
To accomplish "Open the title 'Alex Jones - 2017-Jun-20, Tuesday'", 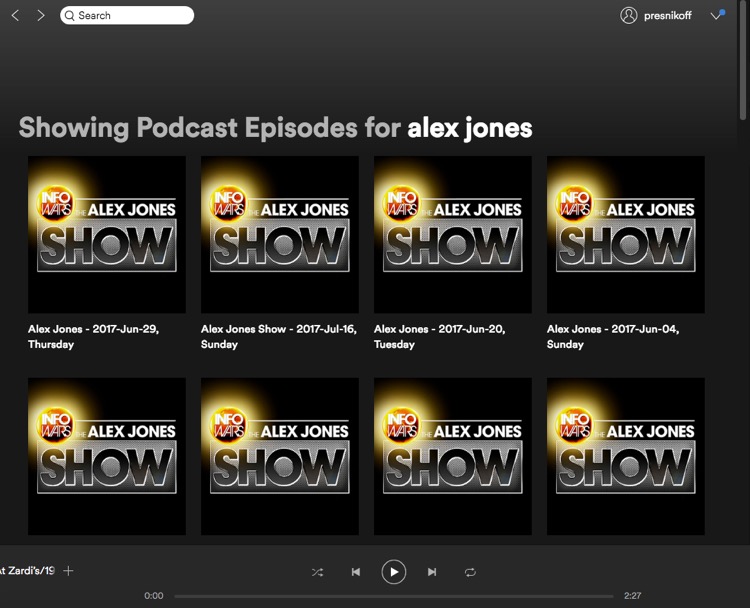I will pyautogui.click(x=440, y=336).
